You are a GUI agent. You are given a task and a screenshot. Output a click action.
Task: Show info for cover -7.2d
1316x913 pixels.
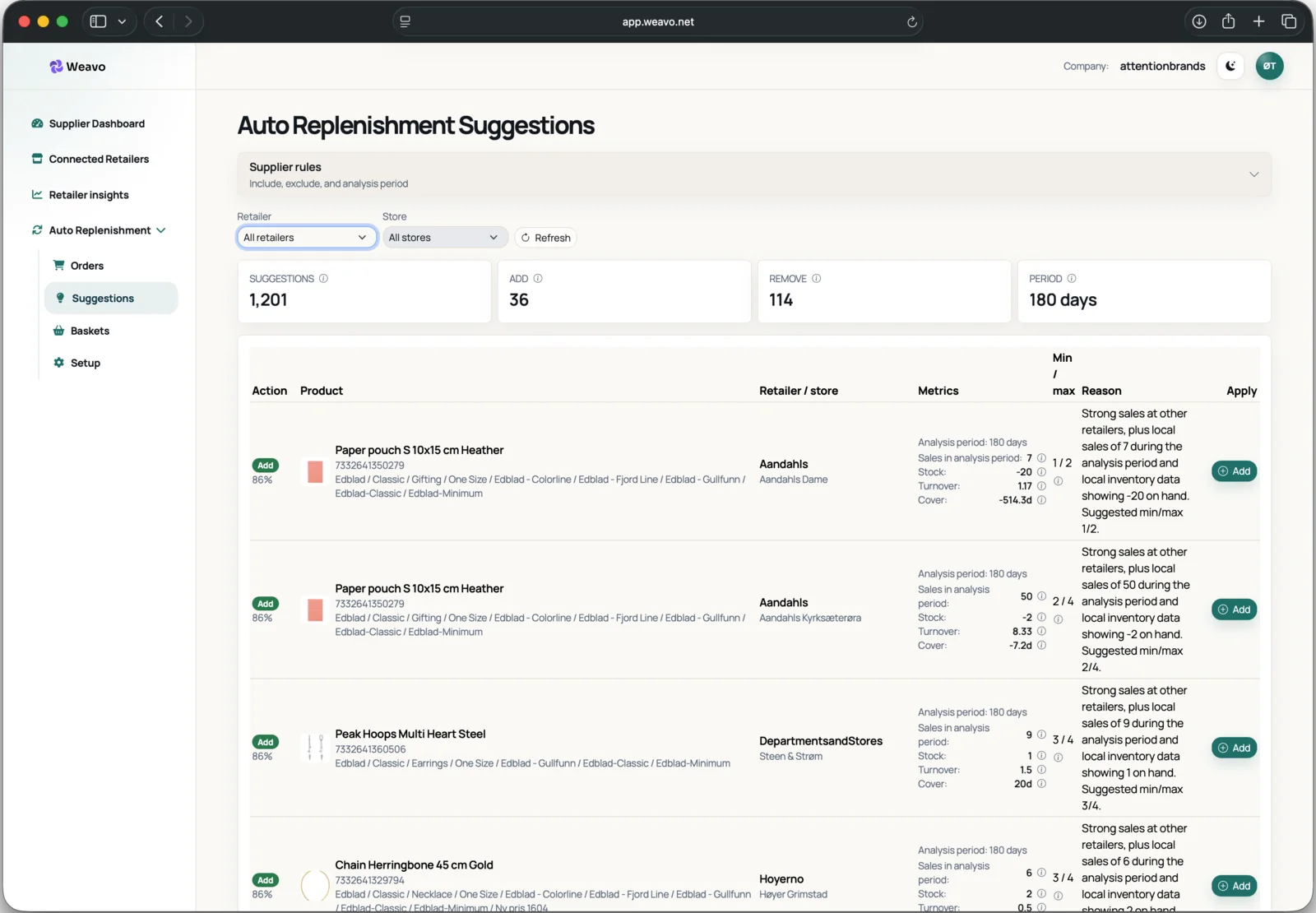tap(1041, 646)
